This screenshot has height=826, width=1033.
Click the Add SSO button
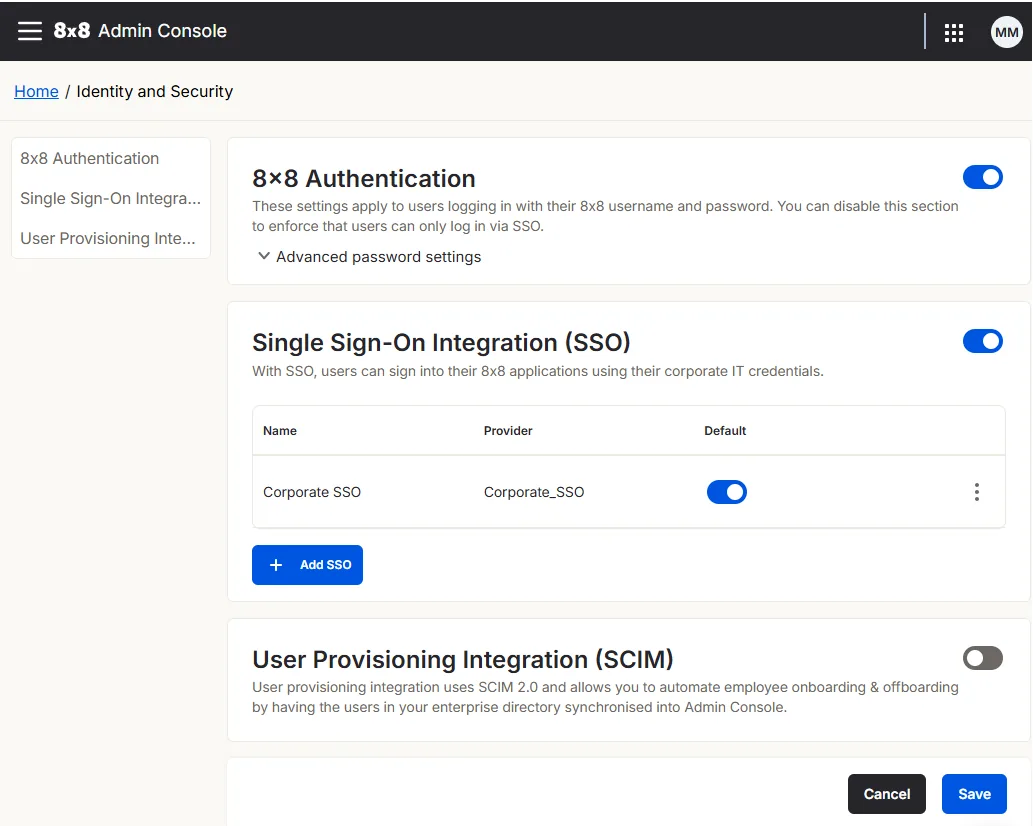pos(307,564)
